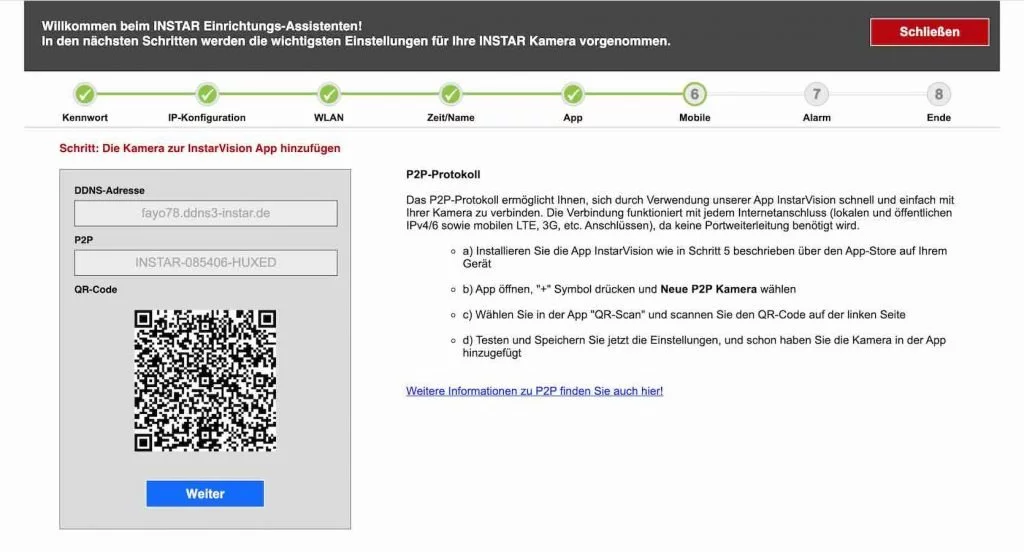Viewport: 1024px width, 552px height.
Task: Click the 'Neue P2P Kamera' bold text
Action: (x=709, y=289)
